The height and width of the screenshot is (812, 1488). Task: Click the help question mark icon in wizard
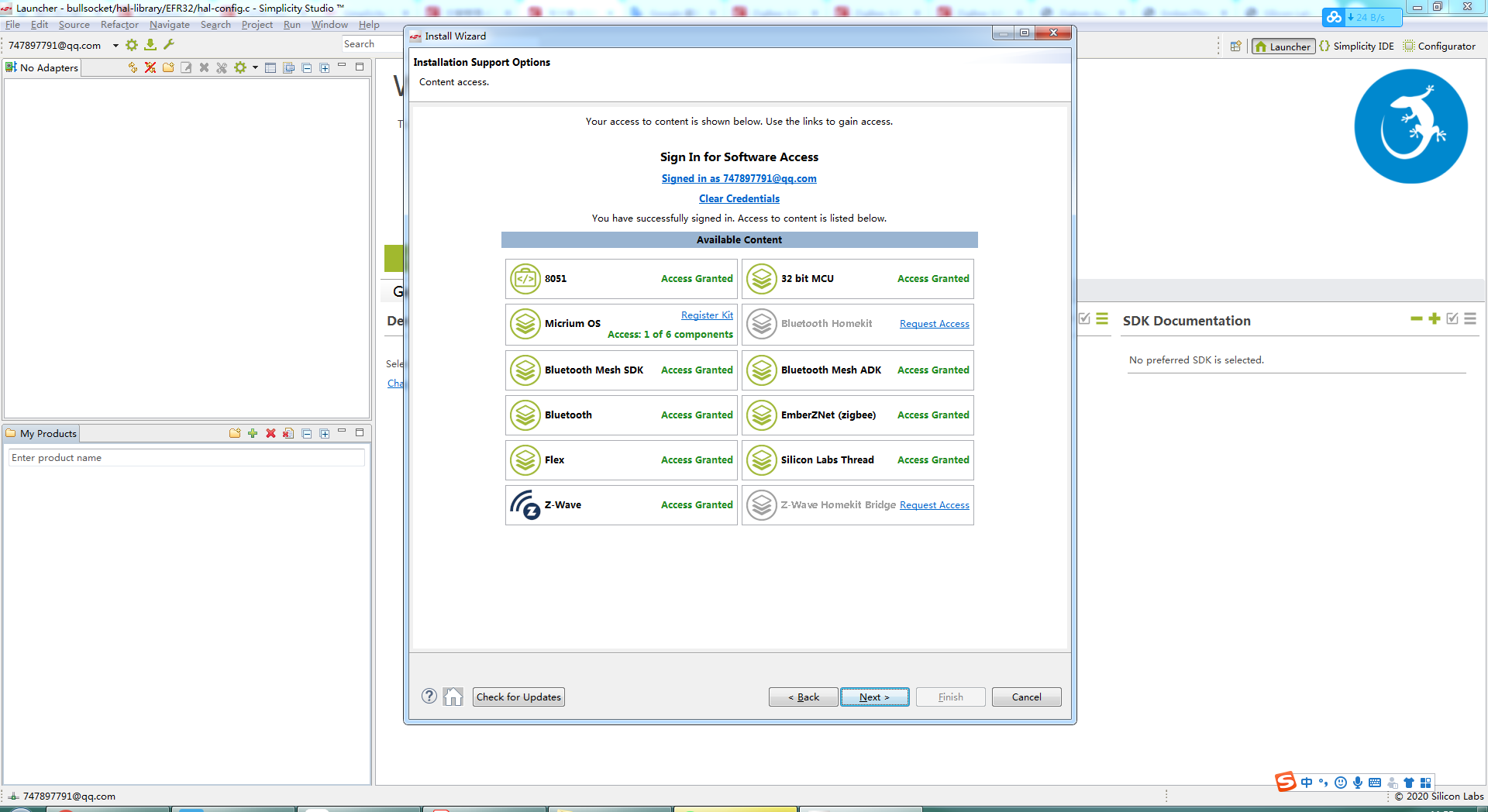[429, 696]
